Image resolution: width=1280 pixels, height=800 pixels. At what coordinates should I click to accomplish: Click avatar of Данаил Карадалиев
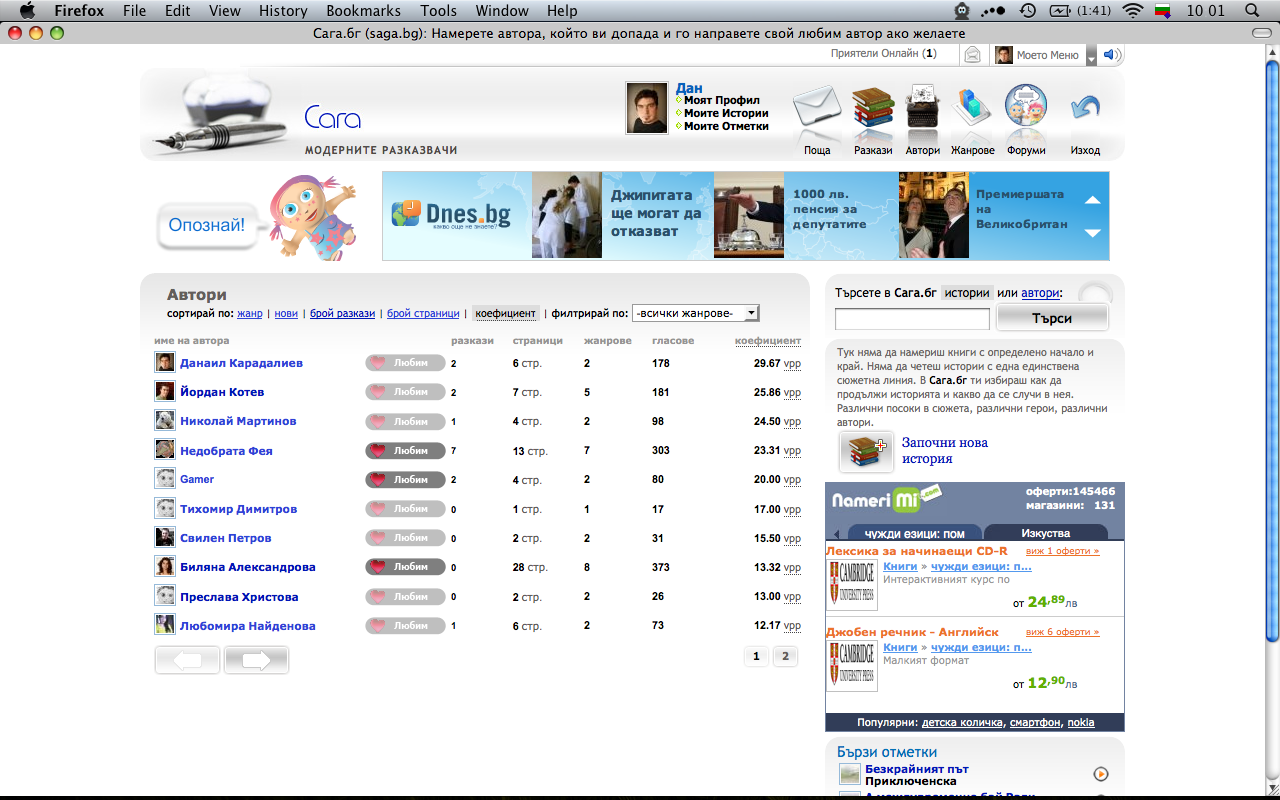(165, 362)
